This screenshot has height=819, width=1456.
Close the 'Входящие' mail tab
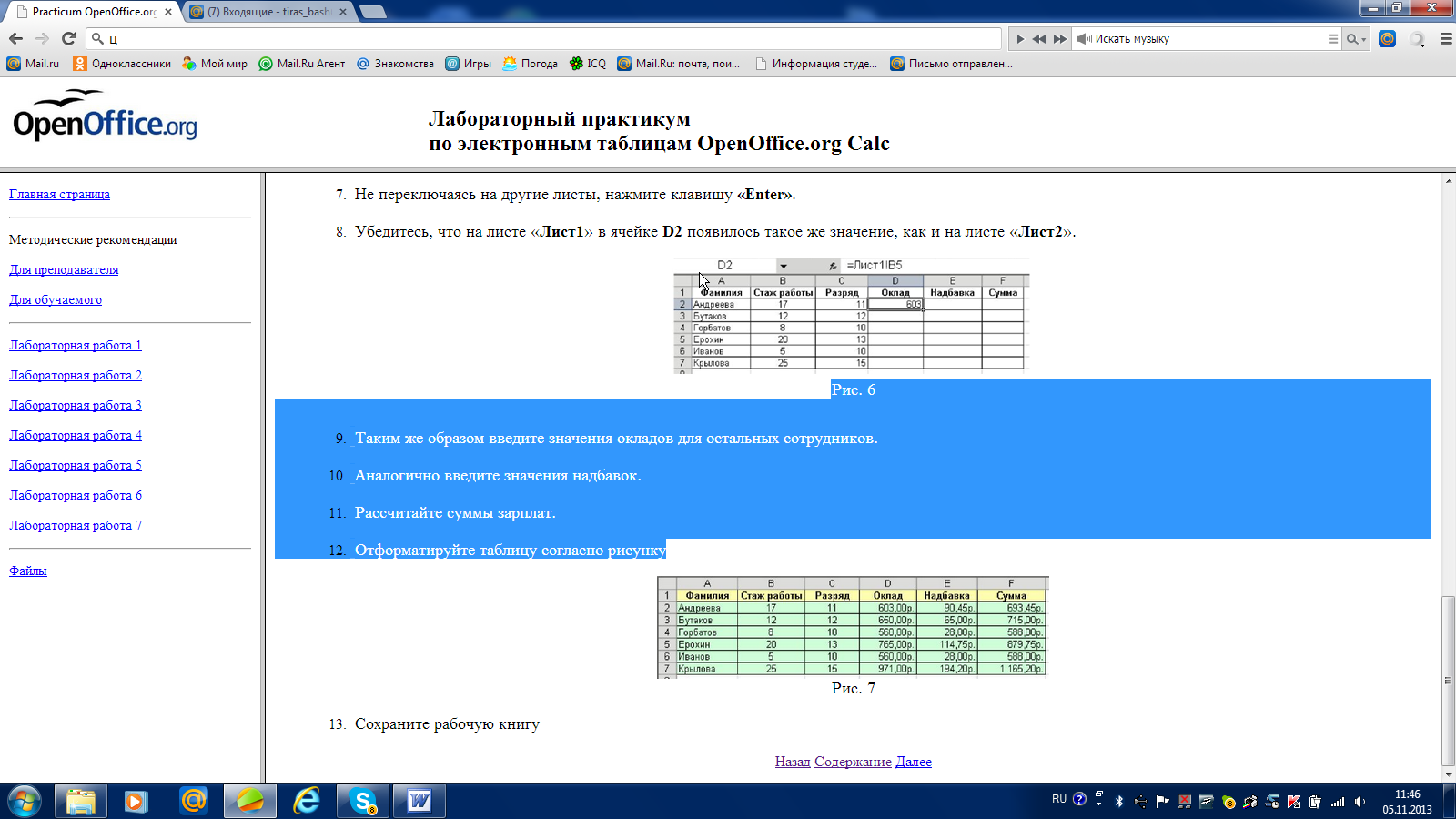[x=343, y=12]
